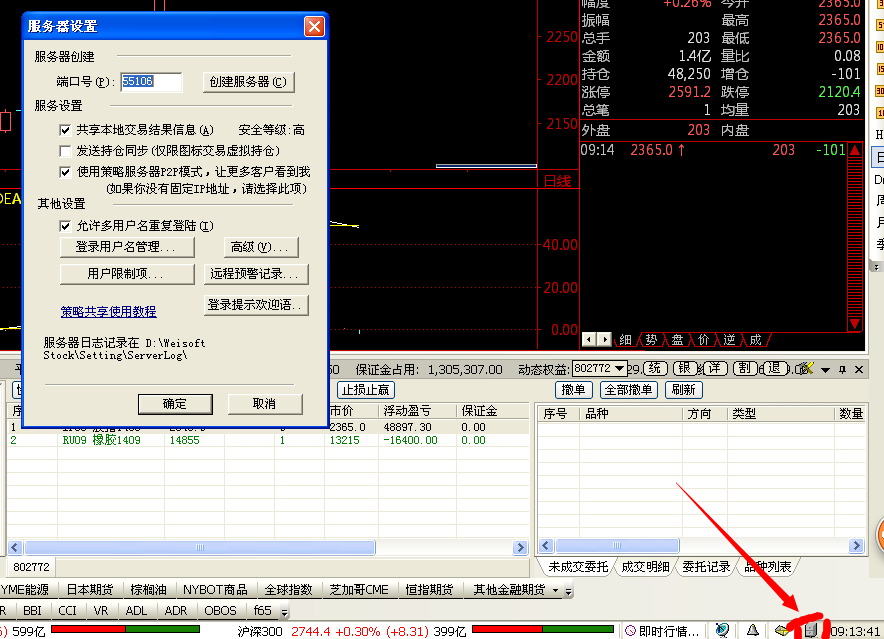Viewport: 884px width, 639px height.
Task: Select the OBOS indicator tab
Action: (x=220, y=611)
